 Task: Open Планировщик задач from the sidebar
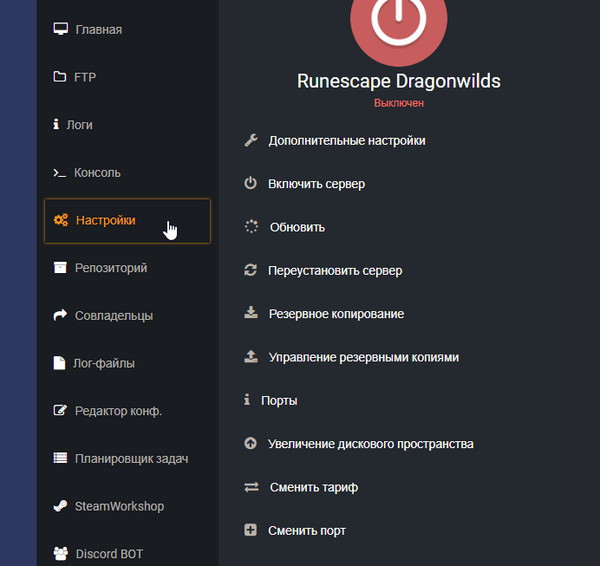click(x=131, y=459)
